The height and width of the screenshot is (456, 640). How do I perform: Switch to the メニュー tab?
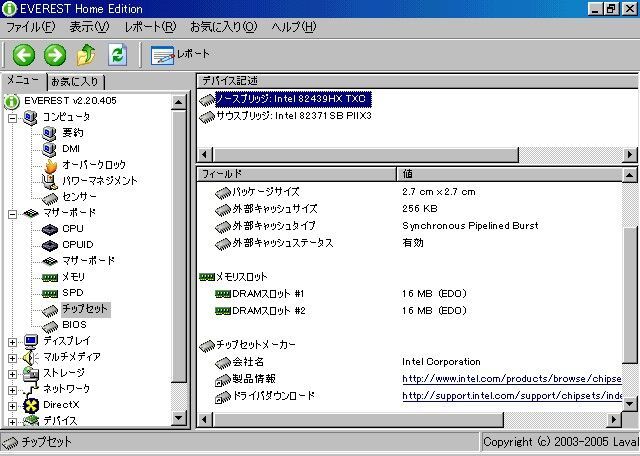point(23,80)
